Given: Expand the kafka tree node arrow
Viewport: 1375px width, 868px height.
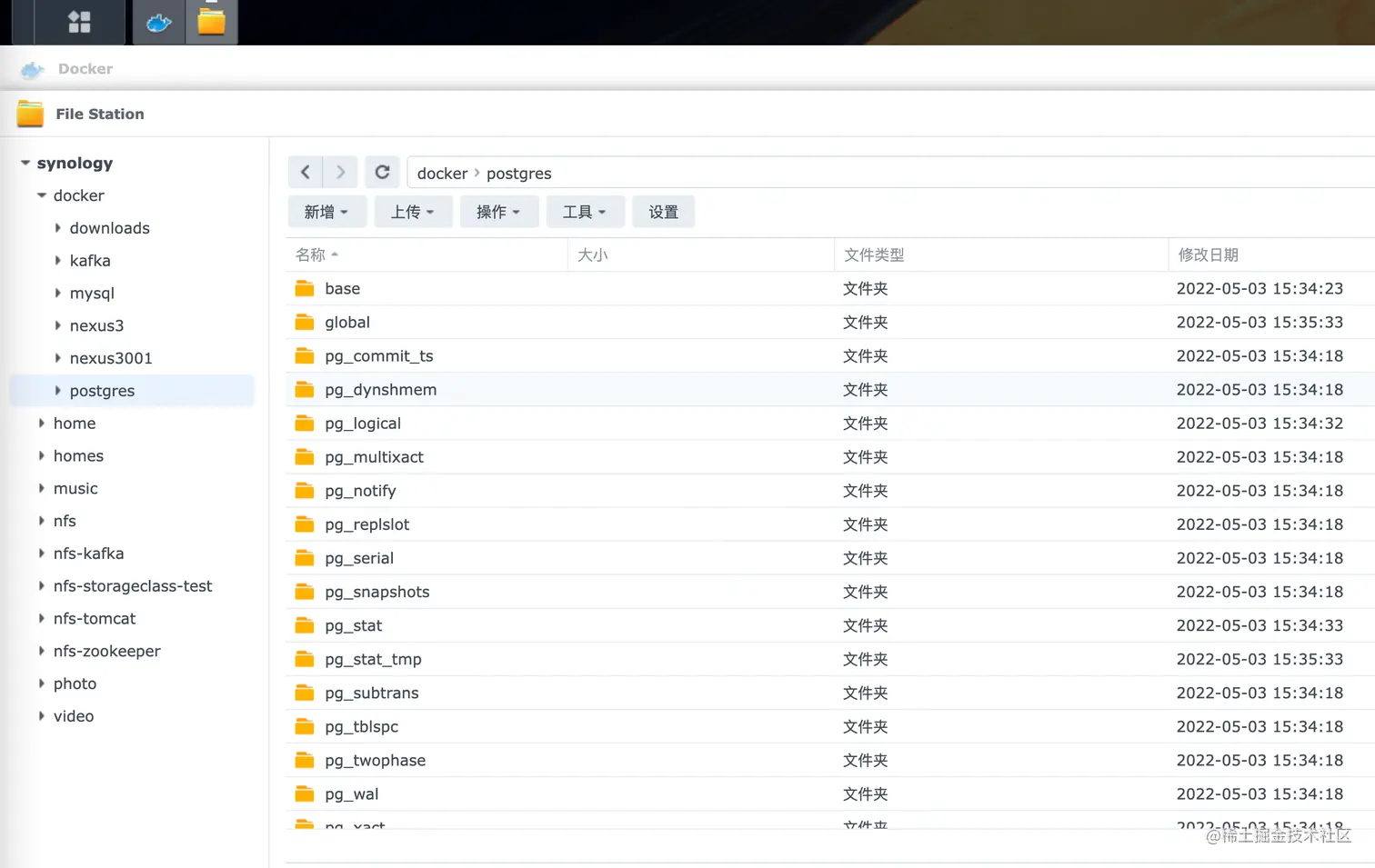Looking at the screenshot, I should (x=58, y=261).
